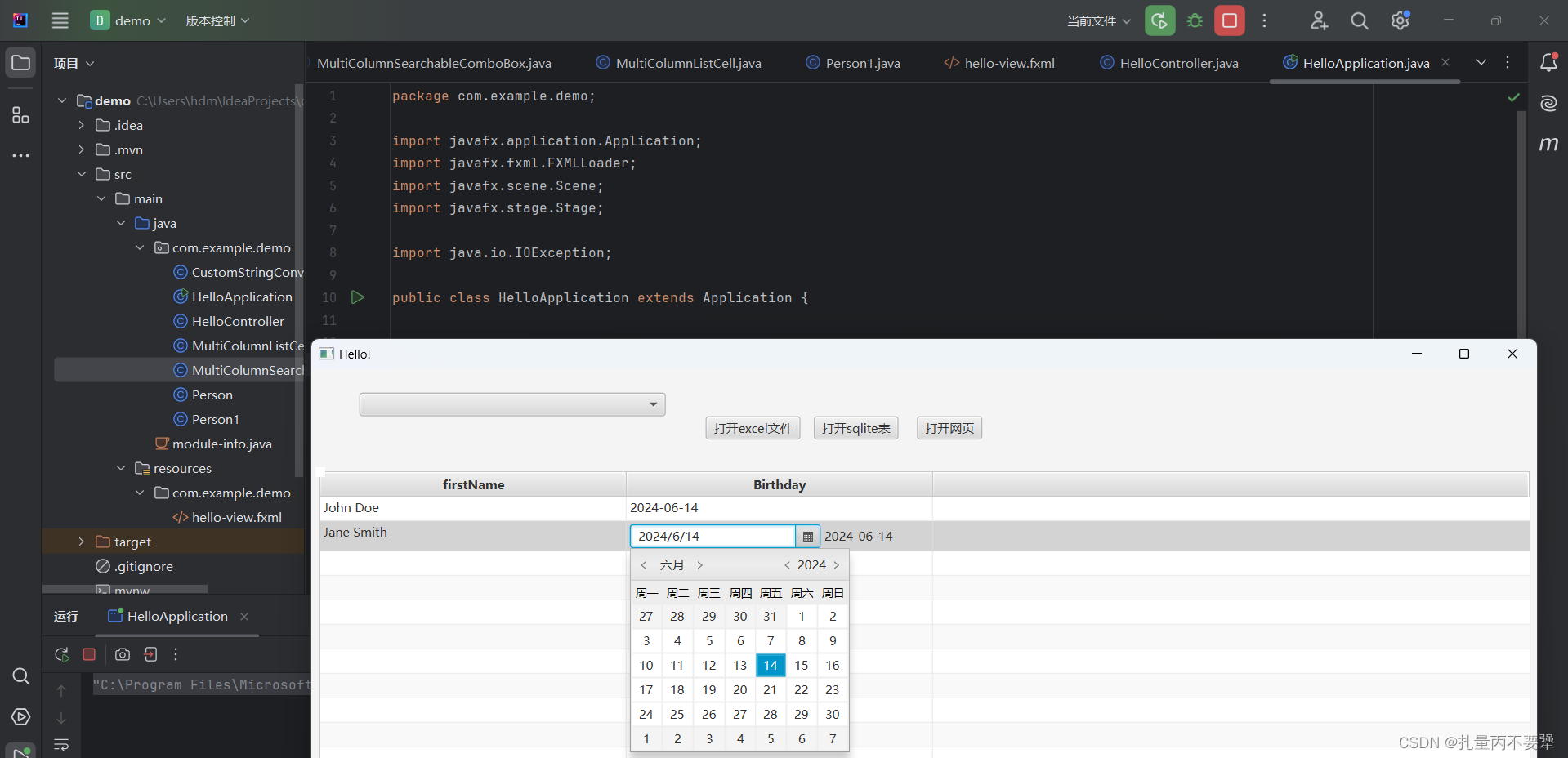Screen dimensions: 1568x758
Task: Open the Maven tool window icon
Action: pos(1548,144)
